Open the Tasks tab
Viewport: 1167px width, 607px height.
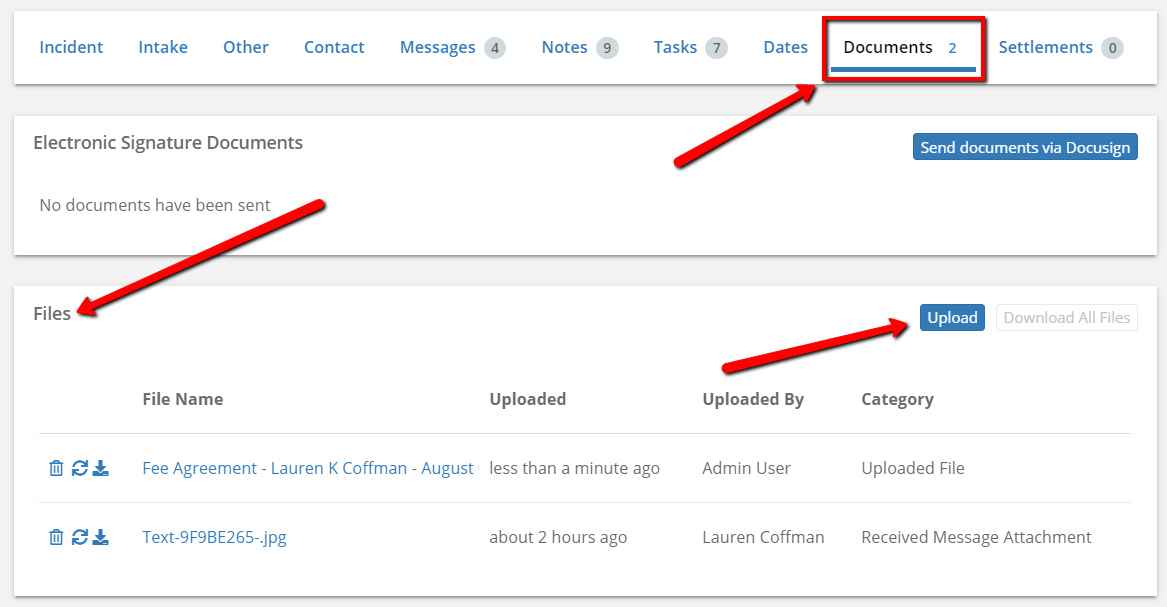coord(677,47)
